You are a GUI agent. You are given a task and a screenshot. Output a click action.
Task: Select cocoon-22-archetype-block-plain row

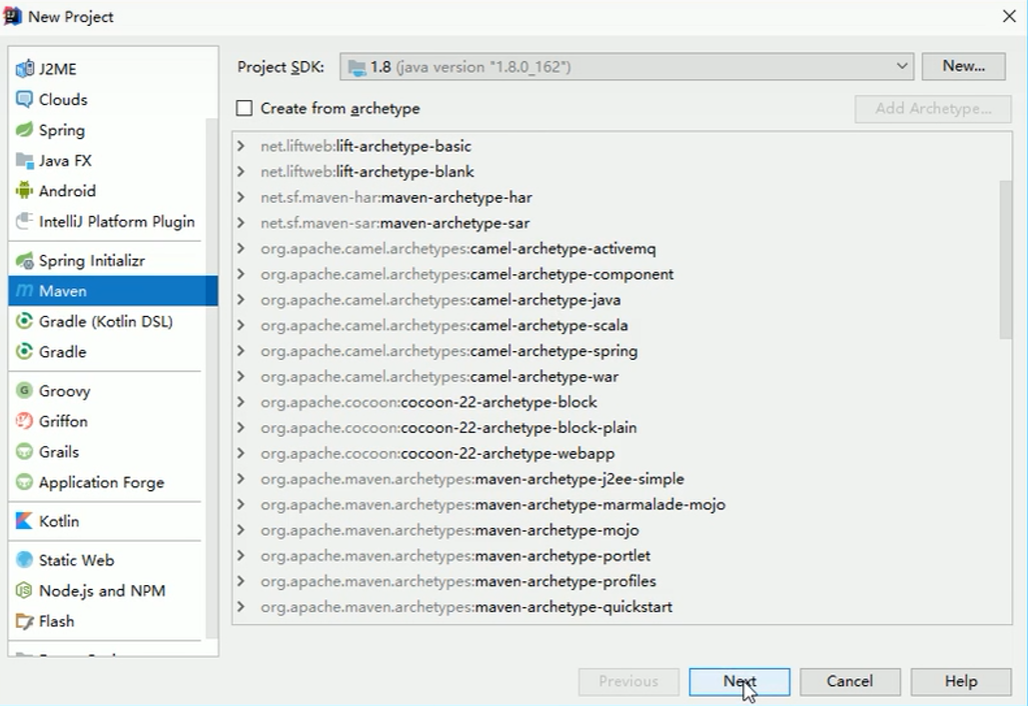[622, 427]
